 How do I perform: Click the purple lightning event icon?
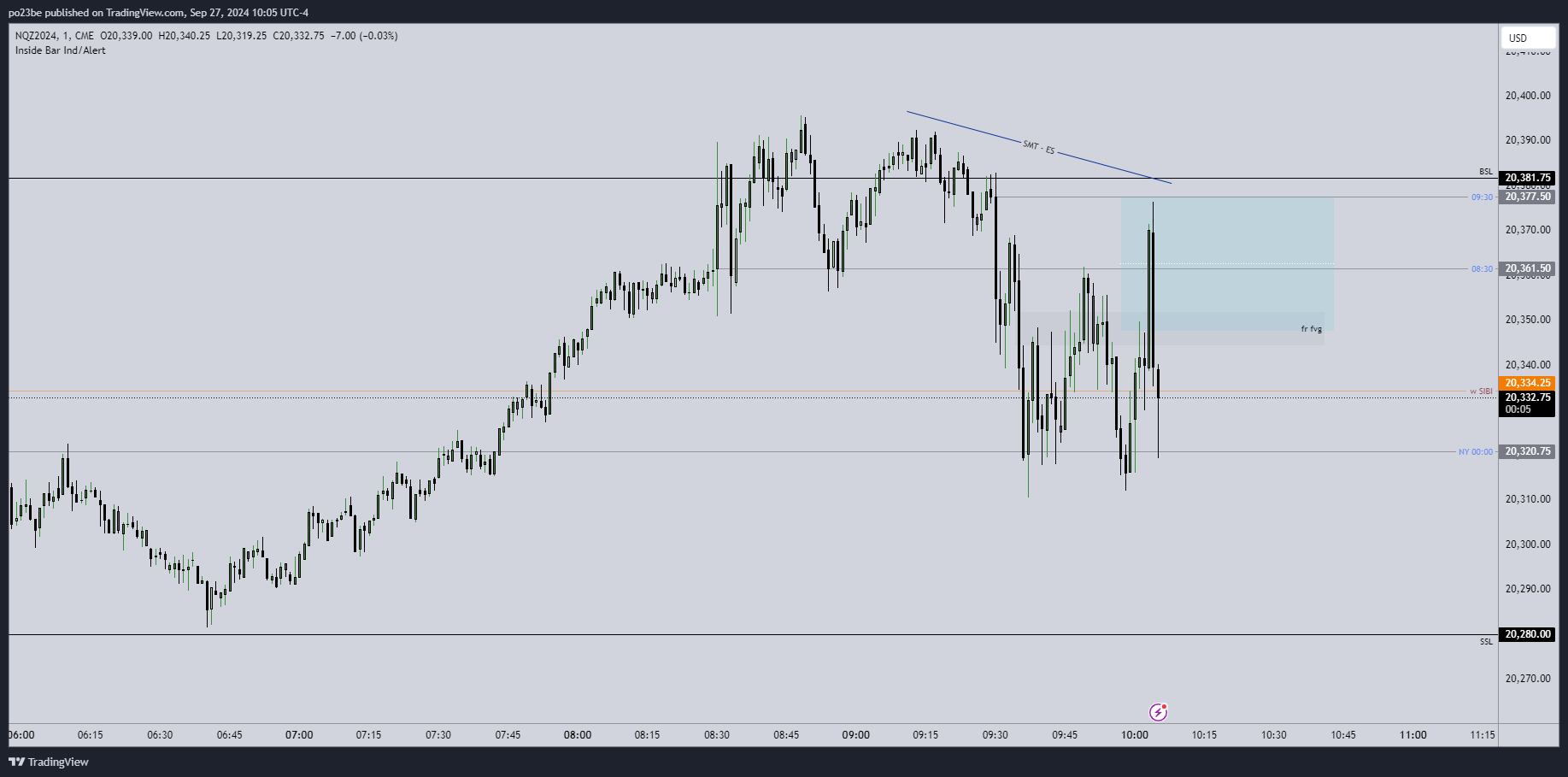coord(1158,712)
